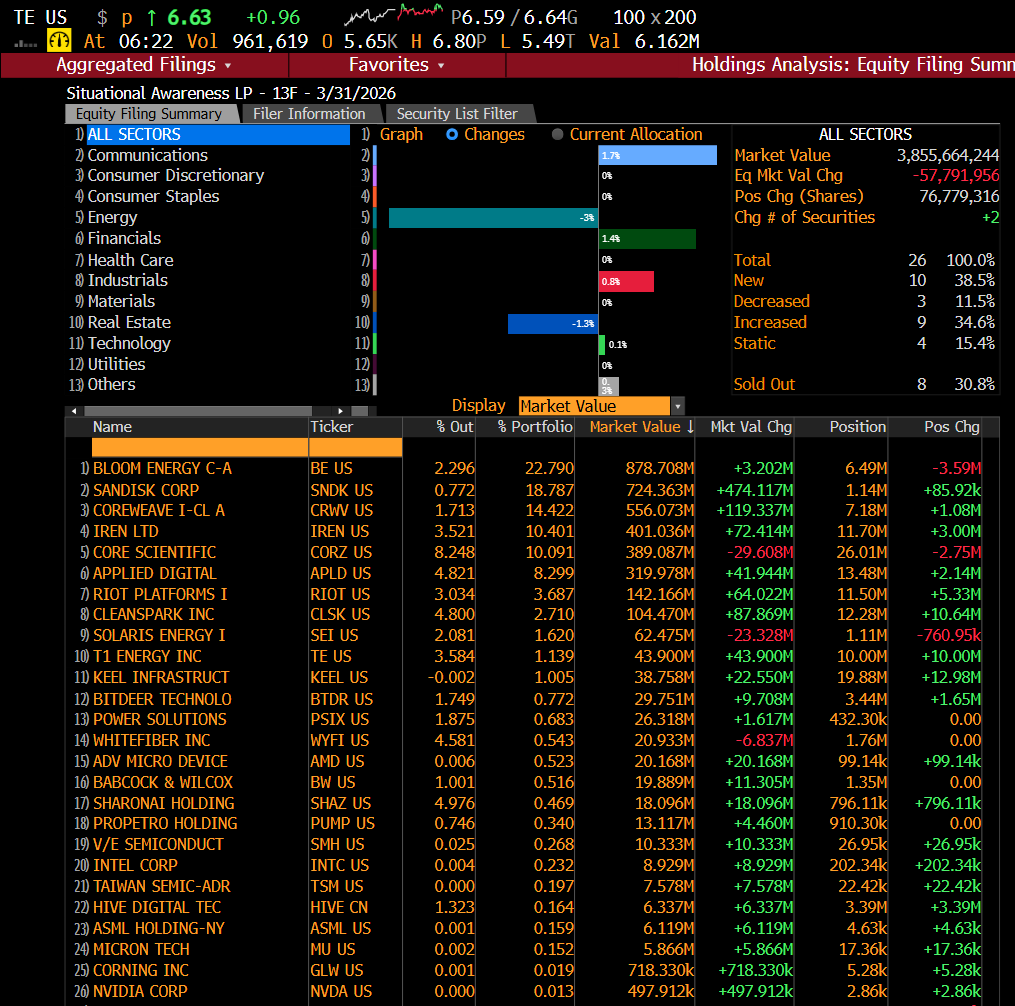Sort by Pos Chg column header
1015x1006 pixels.
pyautogui.click(x=935, y=427)
